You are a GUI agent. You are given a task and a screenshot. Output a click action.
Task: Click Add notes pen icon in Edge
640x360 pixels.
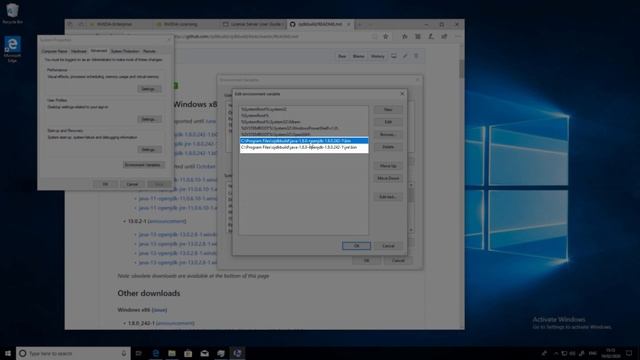click(431, 37)
